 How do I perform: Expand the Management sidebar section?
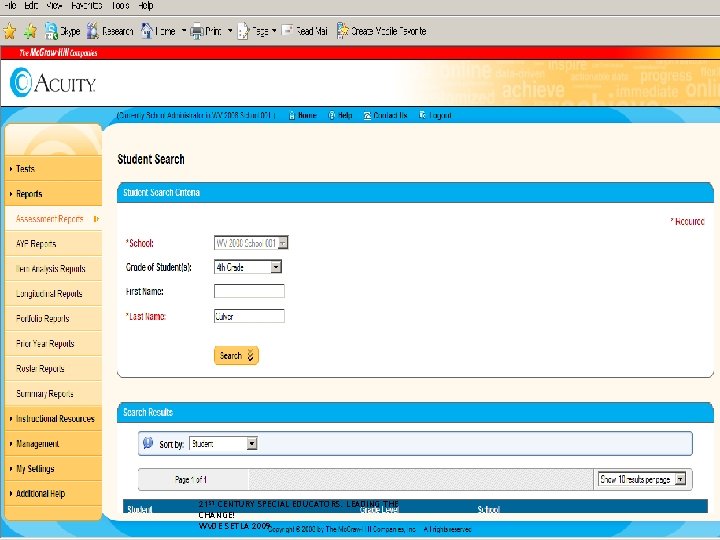coord(53,444)
